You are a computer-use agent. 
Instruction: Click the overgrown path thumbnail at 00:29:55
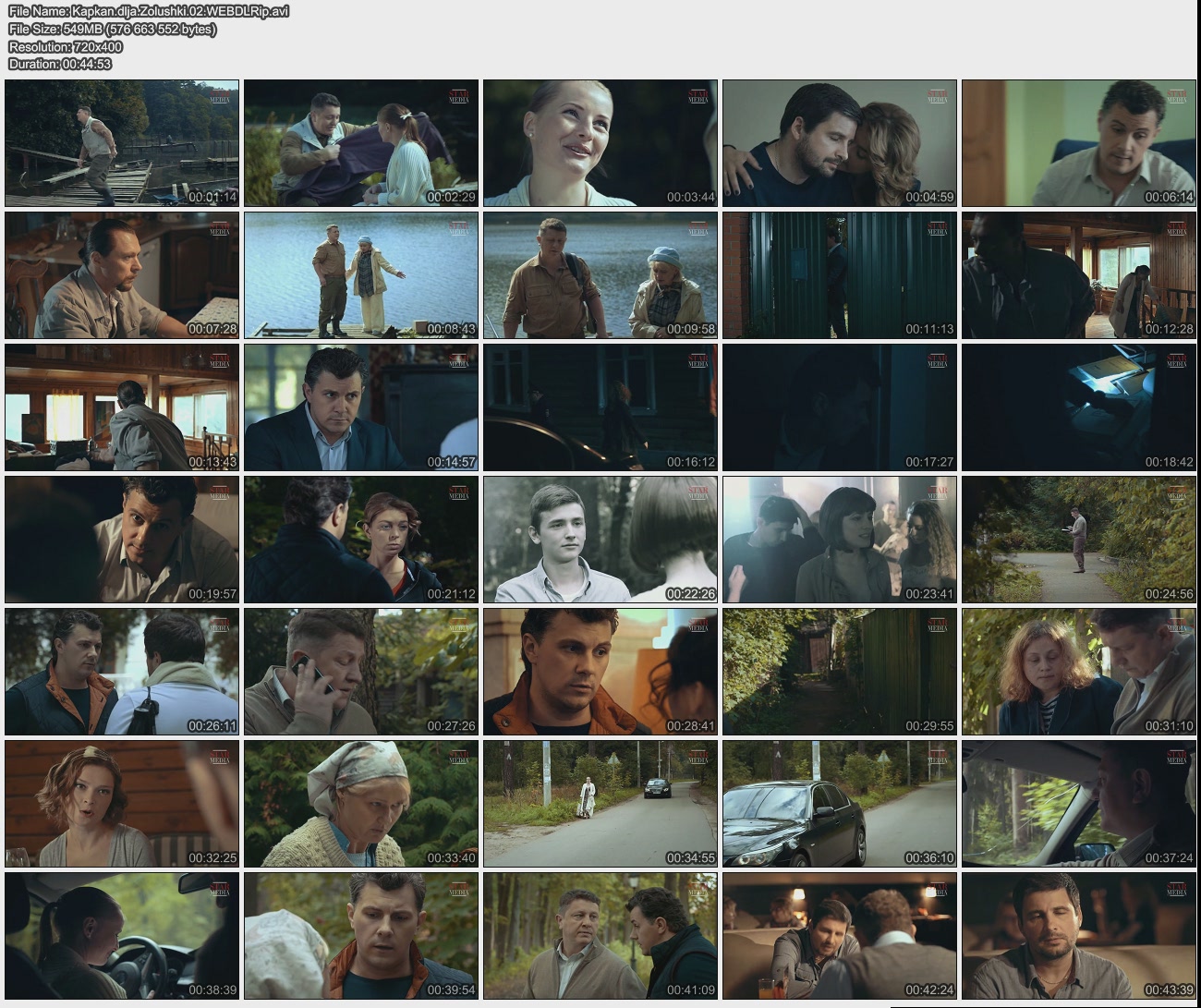pyautogui.click(x=840, y=672)
